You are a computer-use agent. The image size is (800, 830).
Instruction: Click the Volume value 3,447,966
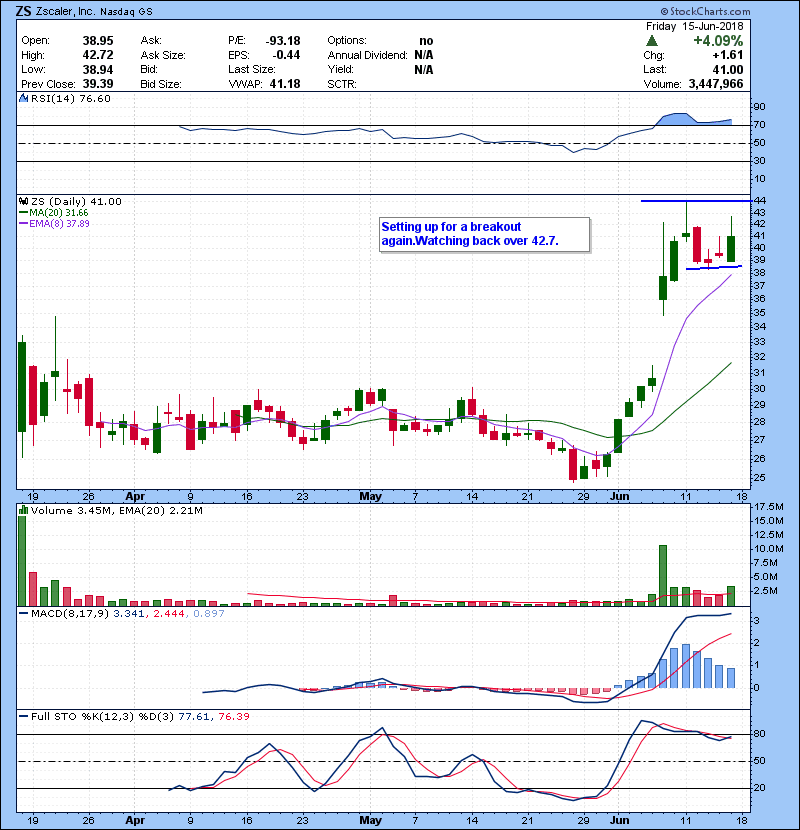(x=716, y=84)
